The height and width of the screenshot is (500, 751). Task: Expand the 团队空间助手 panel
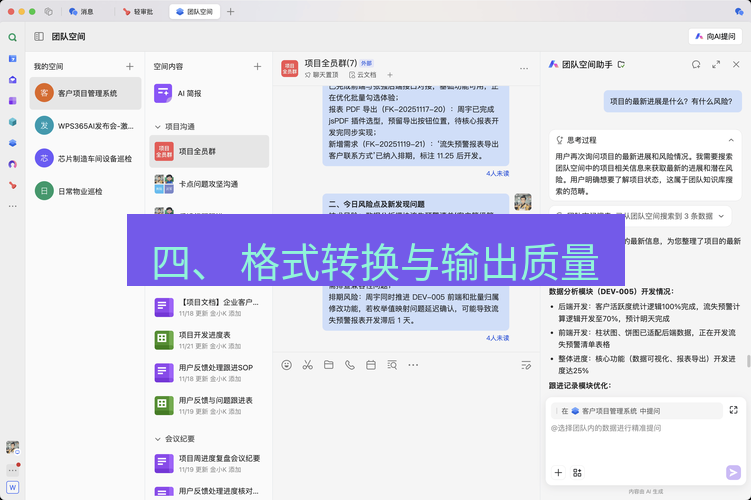click(x=716, y=64)
